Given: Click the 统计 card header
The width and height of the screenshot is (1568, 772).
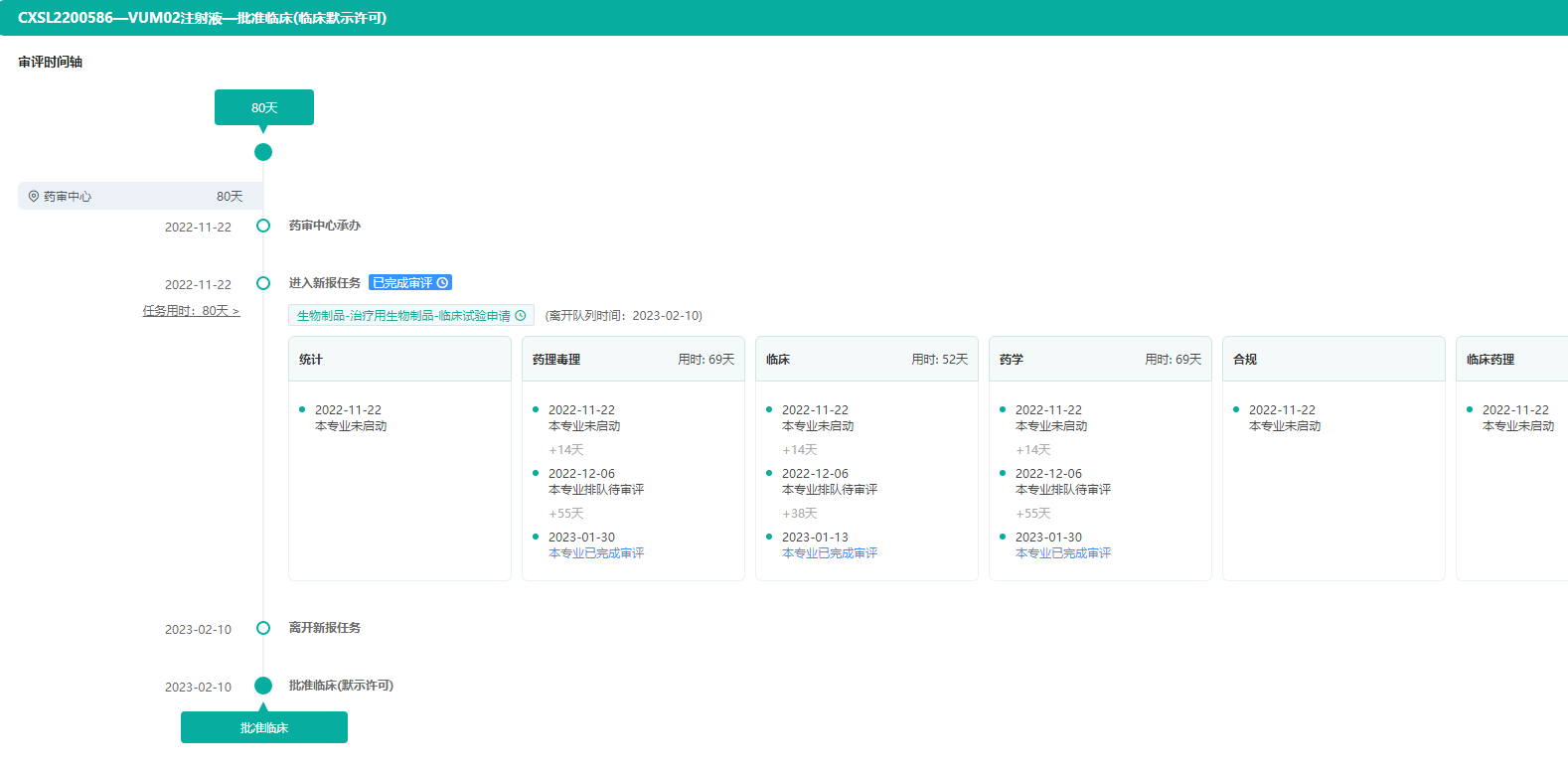Looking at the screenshot, I should point(399,360).
